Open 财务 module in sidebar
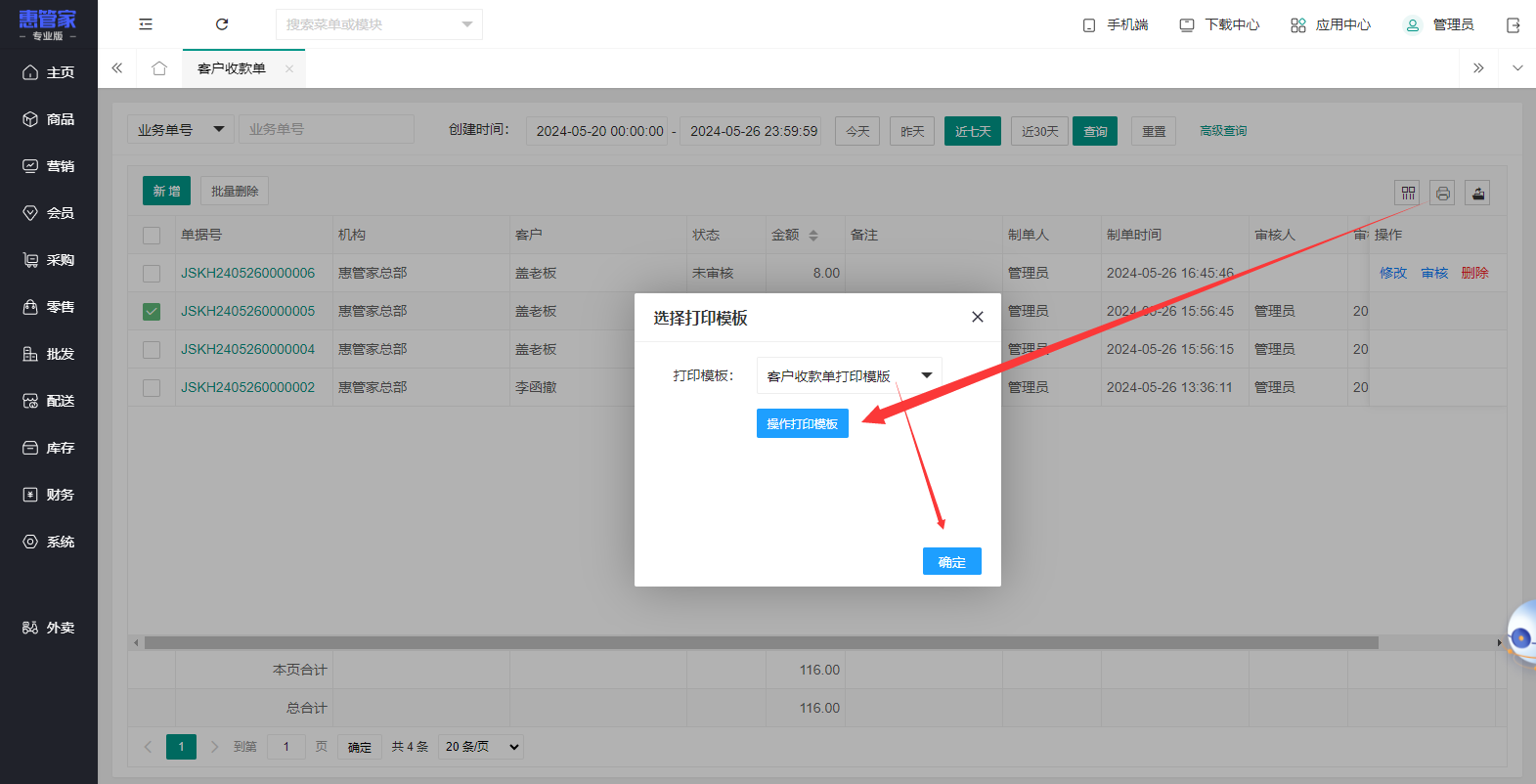The height and width of the screenshot is (784, 1536). point(49,495)
